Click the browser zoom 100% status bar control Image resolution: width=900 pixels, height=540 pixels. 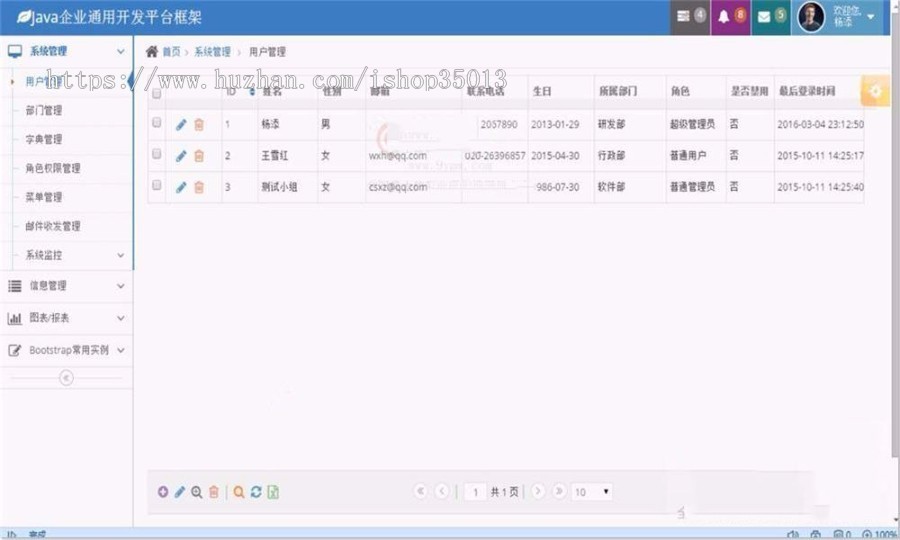click(880, 535)
